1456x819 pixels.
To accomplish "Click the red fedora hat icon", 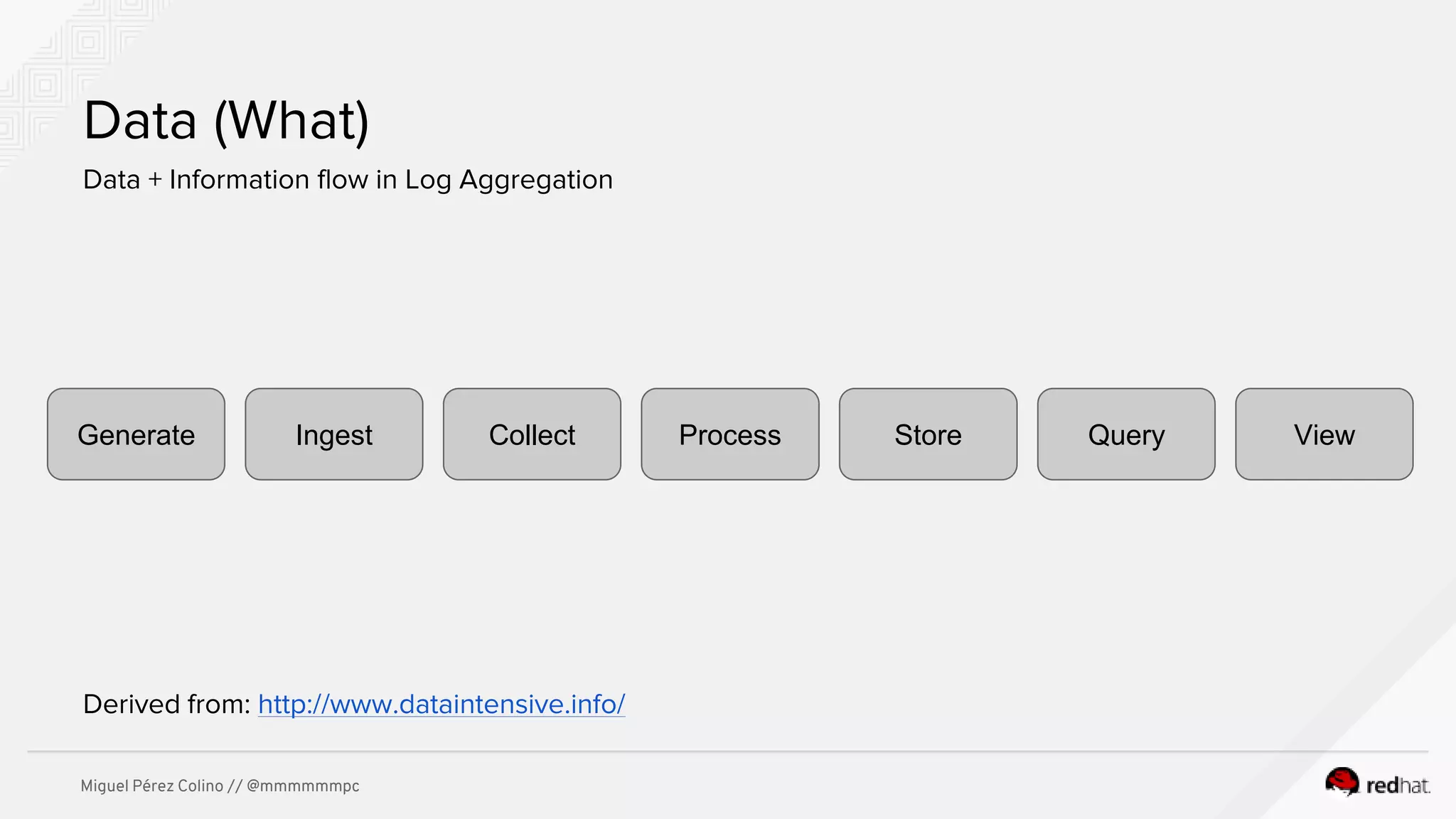I will (1342, 782).
